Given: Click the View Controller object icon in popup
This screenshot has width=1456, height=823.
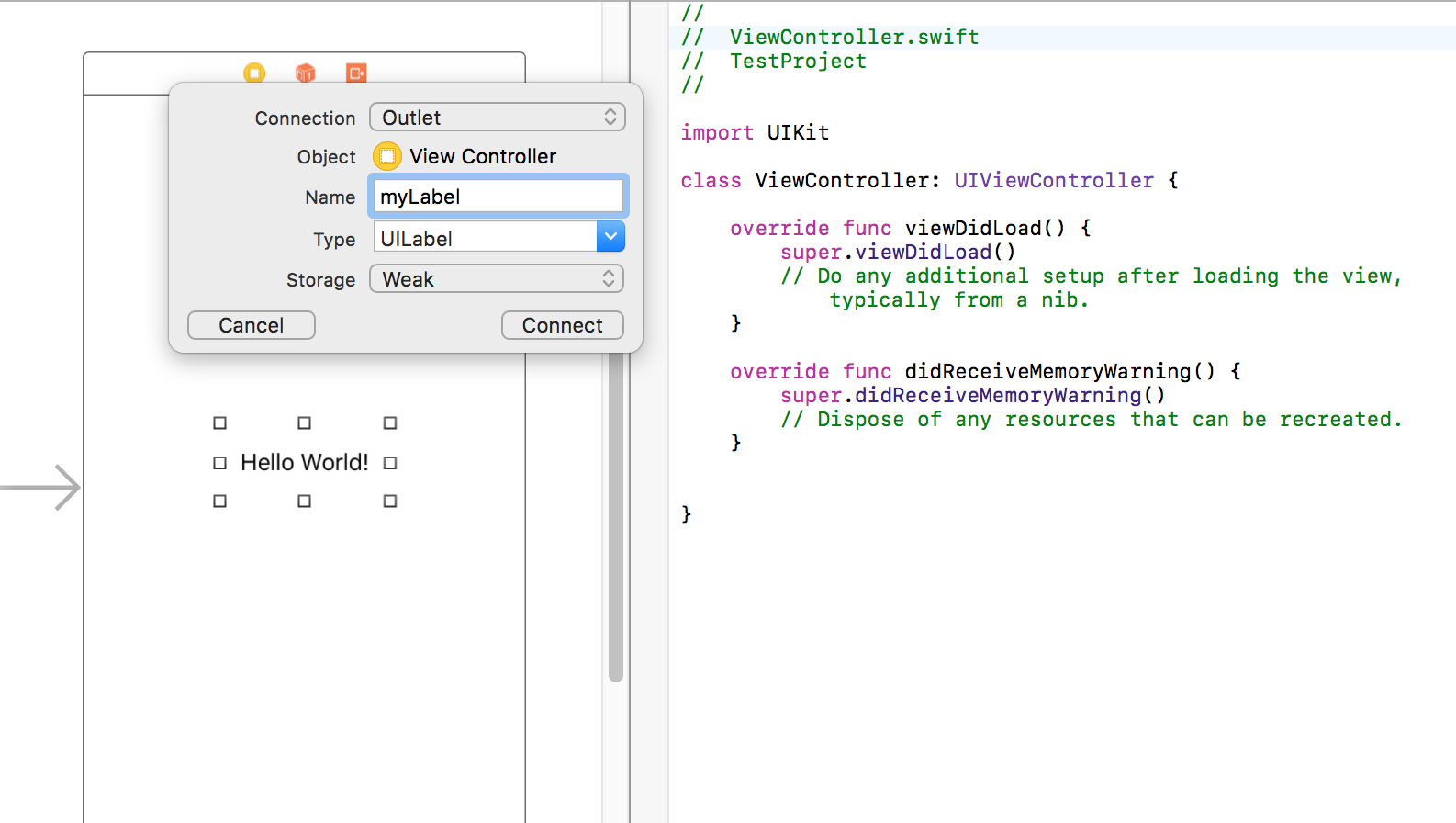Looking at the screenshot, I should (x=387, y=156).
